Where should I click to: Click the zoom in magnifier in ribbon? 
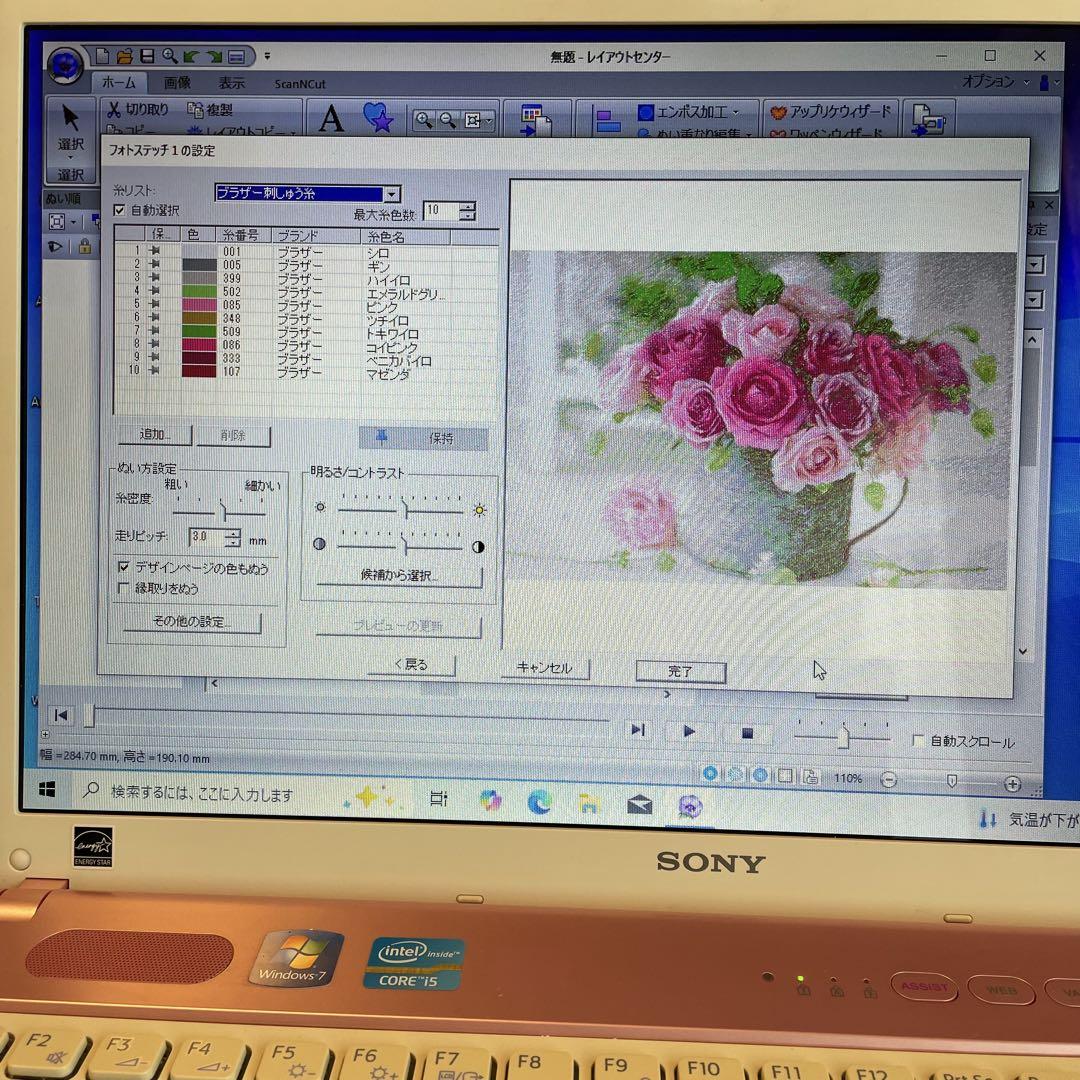(x=424, y=120)
